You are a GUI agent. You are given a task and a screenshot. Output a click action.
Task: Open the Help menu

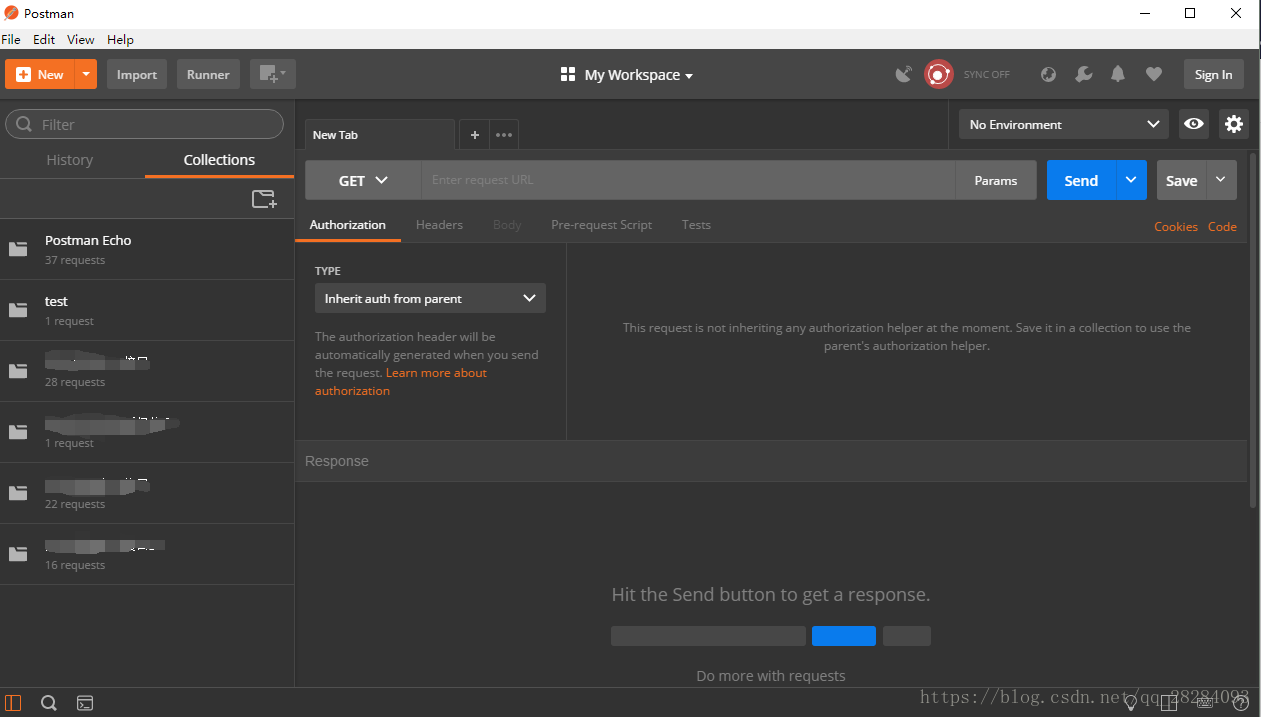coord(120,40)
